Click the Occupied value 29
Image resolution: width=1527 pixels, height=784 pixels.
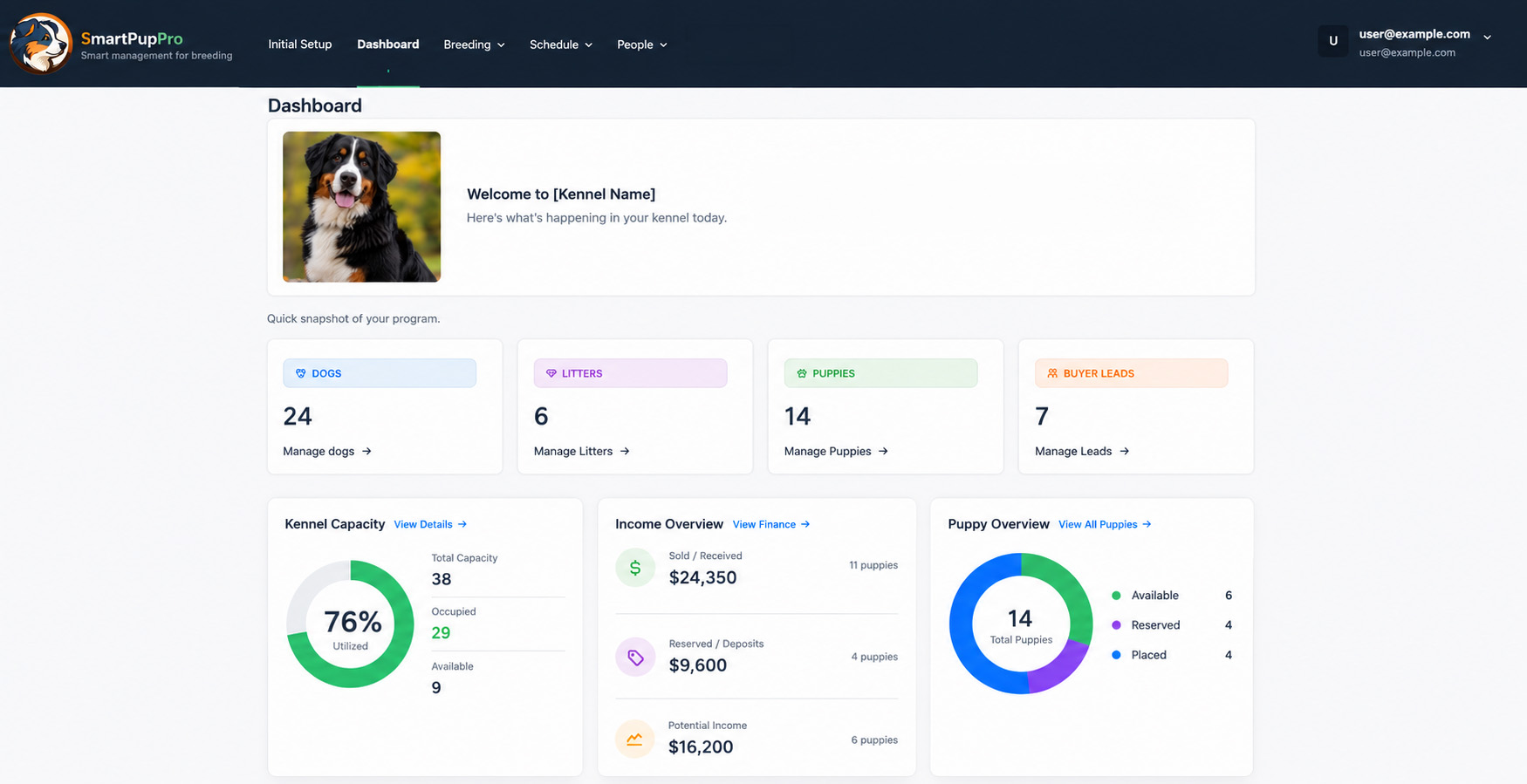[441, 633]
